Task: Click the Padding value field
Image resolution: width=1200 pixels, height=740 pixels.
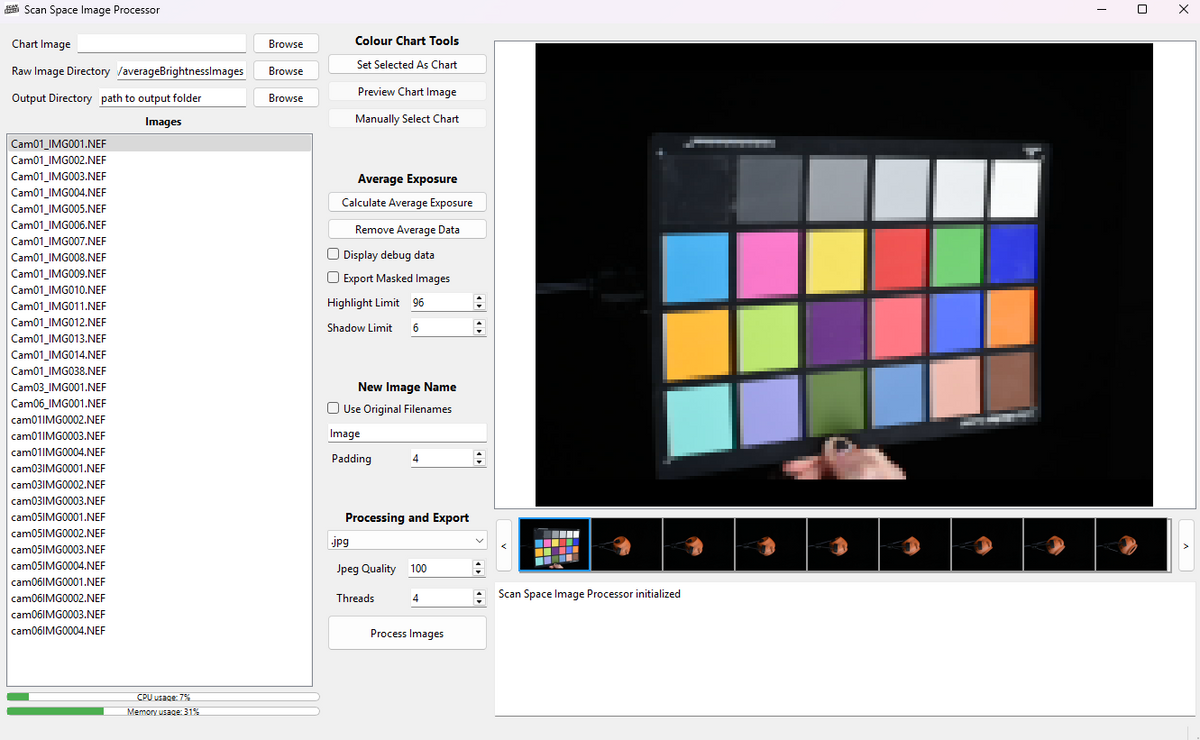Action: tap(441, 458)
